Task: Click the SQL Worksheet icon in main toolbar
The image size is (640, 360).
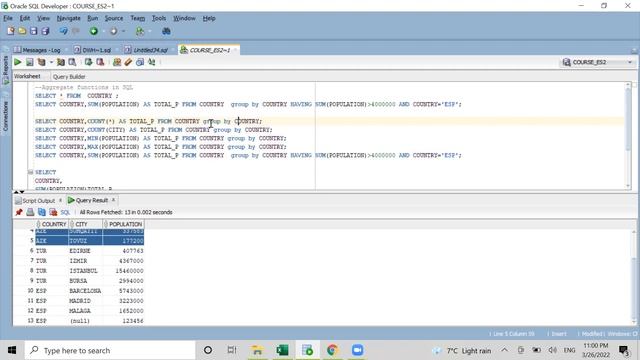Action: (140, 31)
